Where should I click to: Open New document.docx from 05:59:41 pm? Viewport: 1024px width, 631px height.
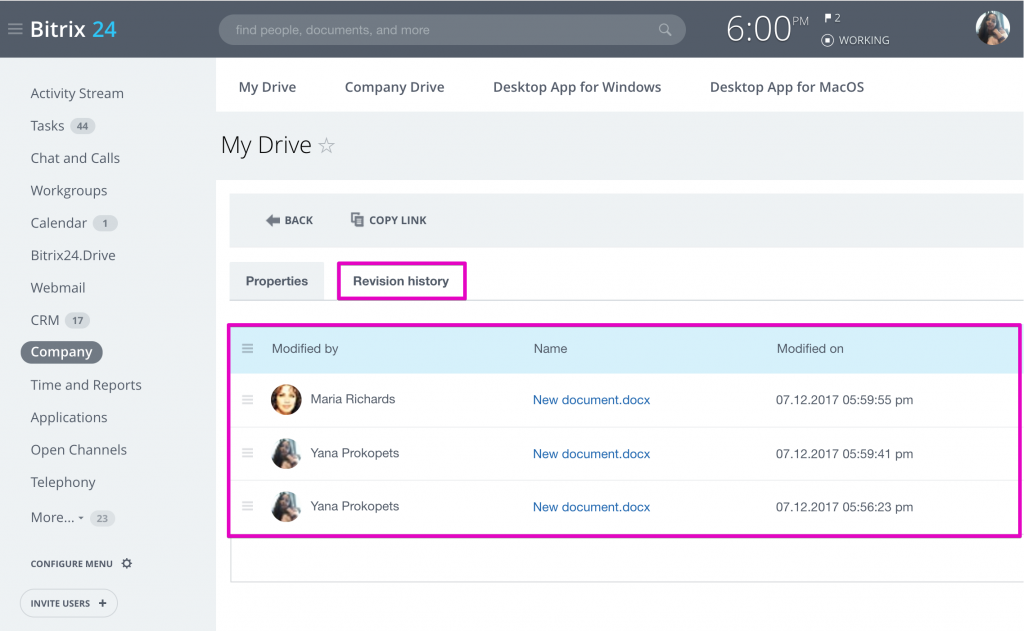[x=591, y=453]
